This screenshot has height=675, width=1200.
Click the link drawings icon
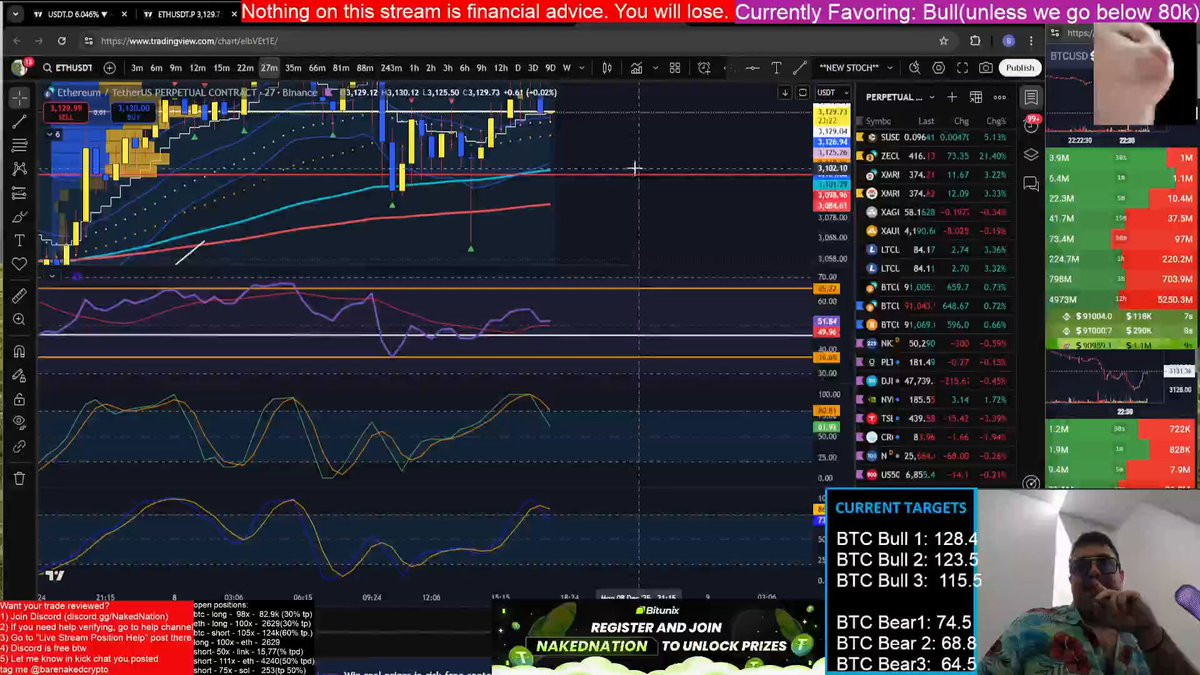tap(19, 447)
